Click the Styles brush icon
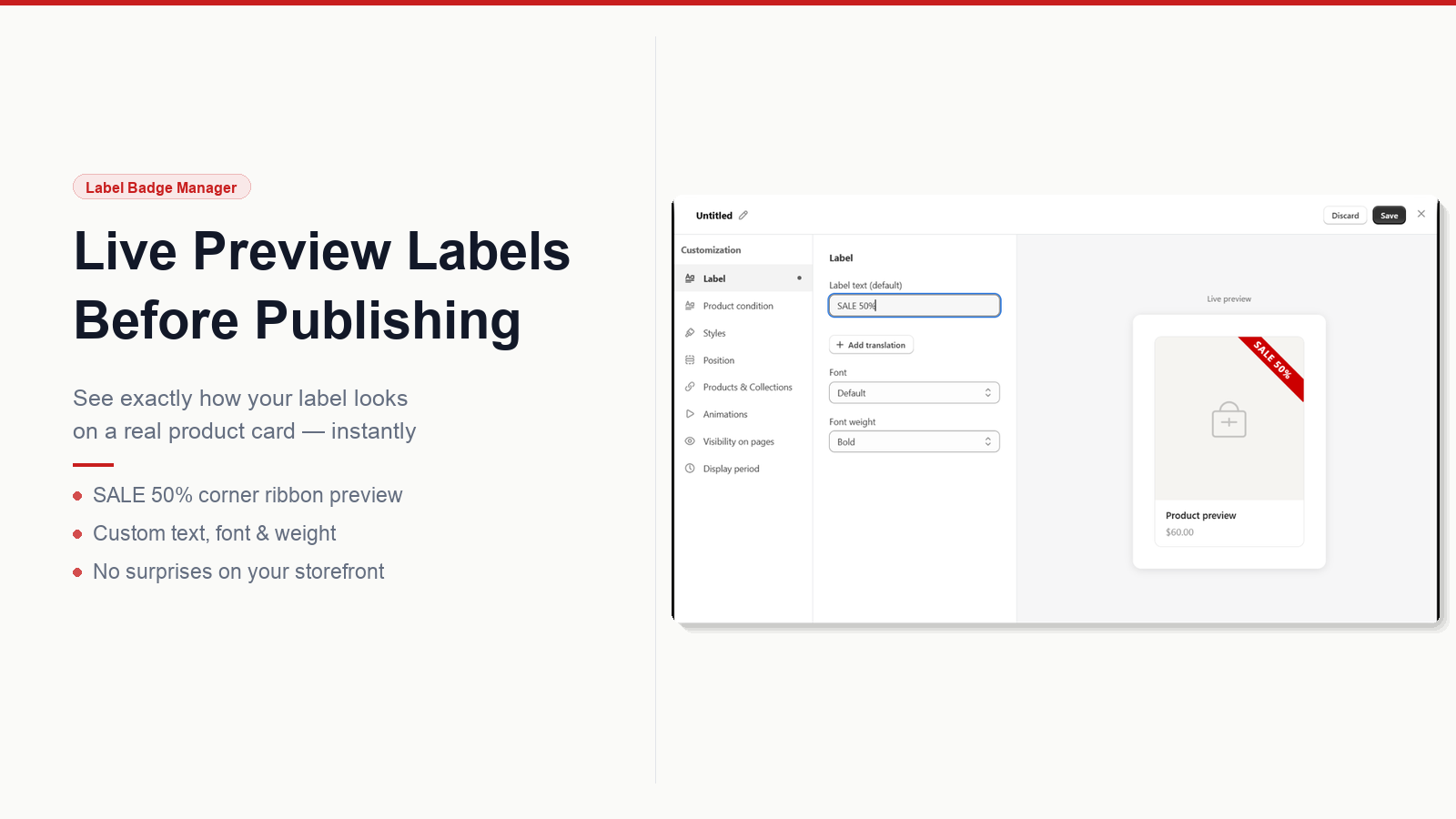The height and width of the screenshot is (819, 1456). pos(690,333)
